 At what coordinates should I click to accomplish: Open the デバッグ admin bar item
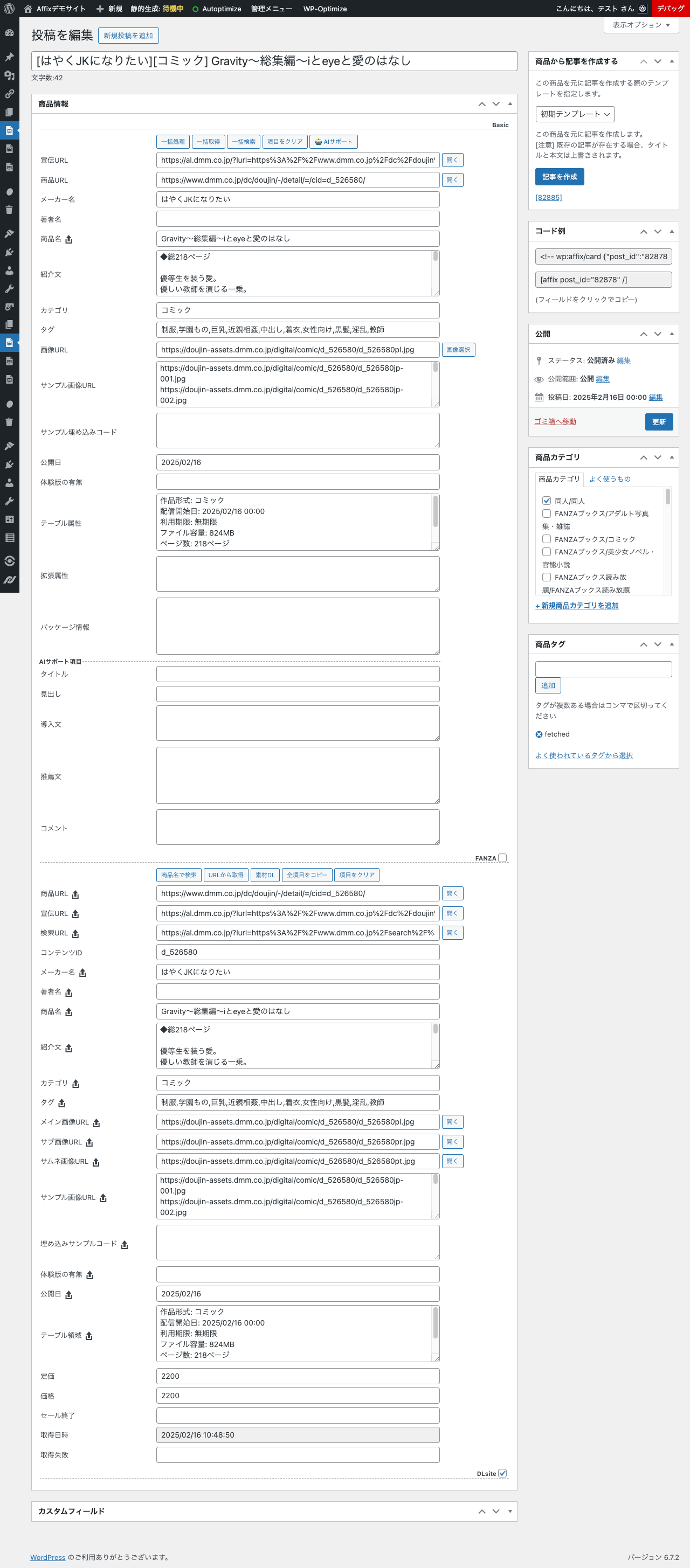pos(671,9)
